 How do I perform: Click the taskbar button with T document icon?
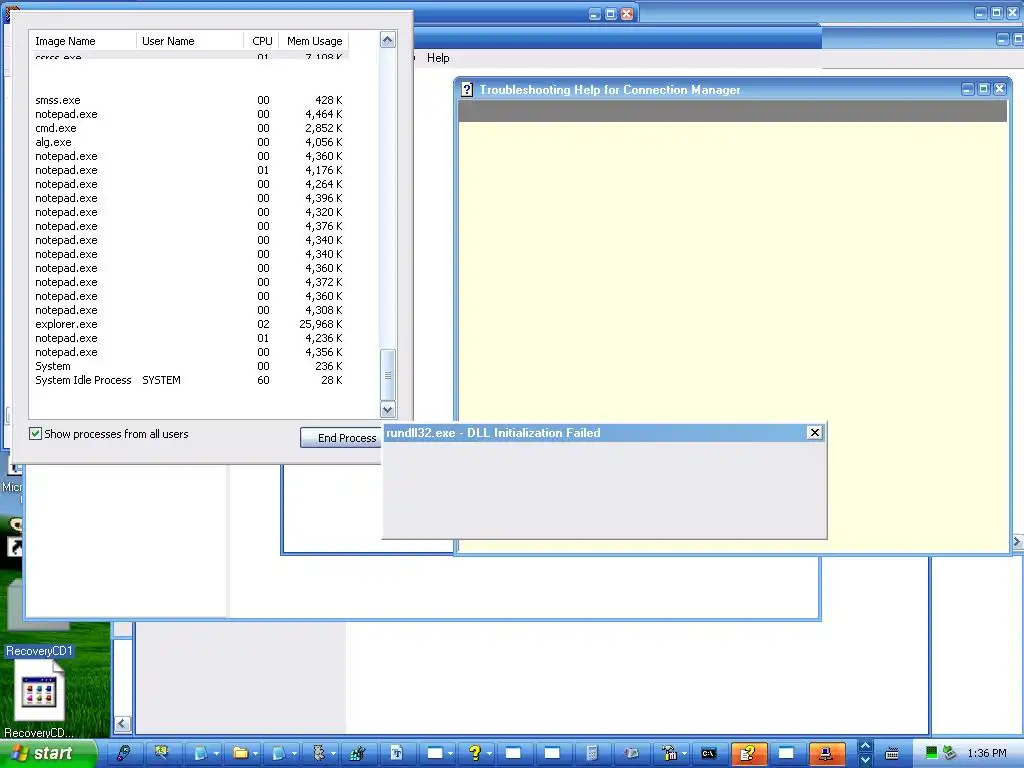(396, 753)
